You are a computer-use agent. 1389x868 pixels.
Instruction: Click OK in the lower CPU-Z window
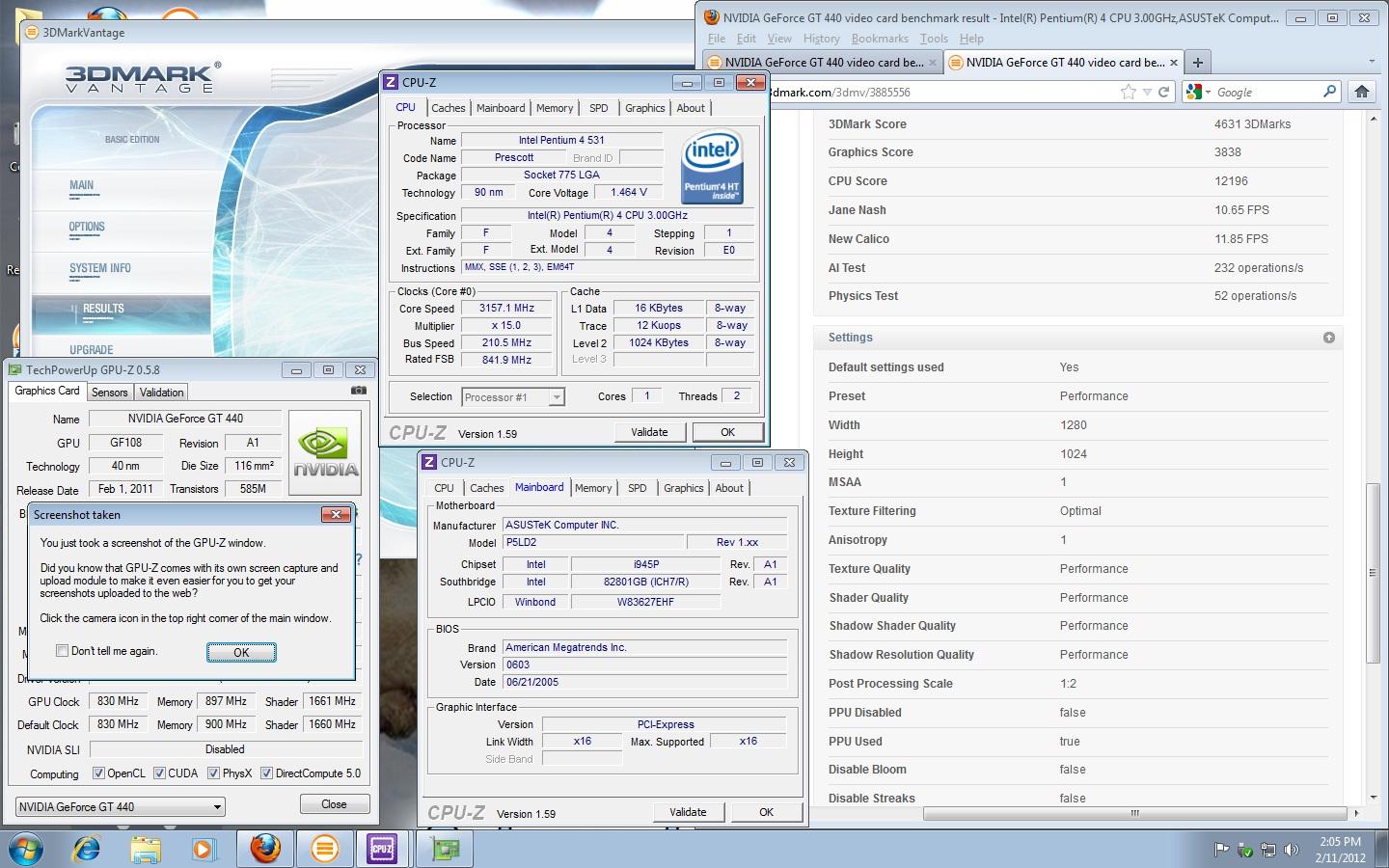(766, 812)
